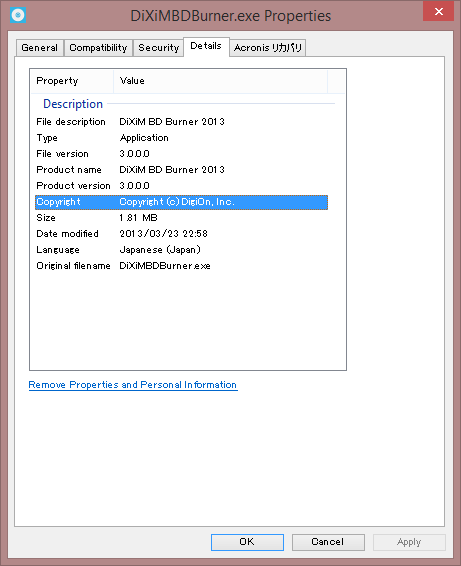Click the value DiXiMBDBurner.exe
This screenshot has width=461, height=566.
click(165, 266)
